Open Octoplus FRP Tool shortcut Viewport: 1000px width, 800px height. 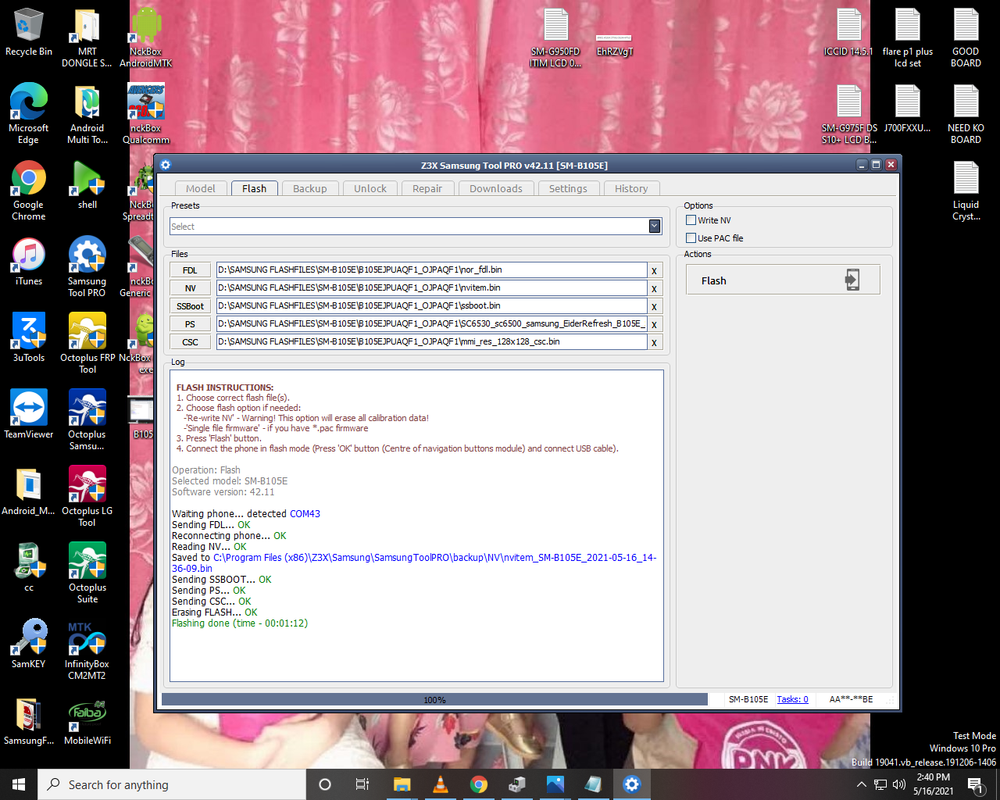click(x=87, y=343)
